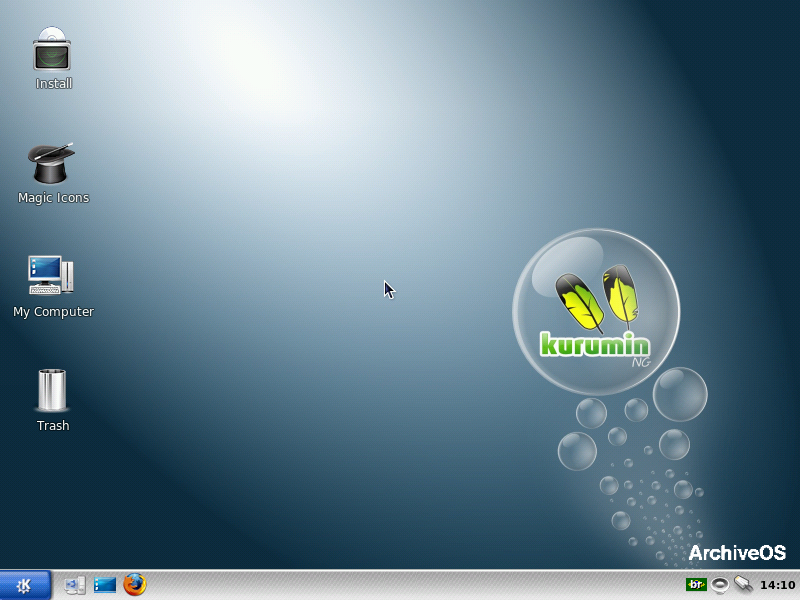This screenshot has height=600, width=800.
Task: Click the br keyboard layout tray indicator
Action: [696, 585]
